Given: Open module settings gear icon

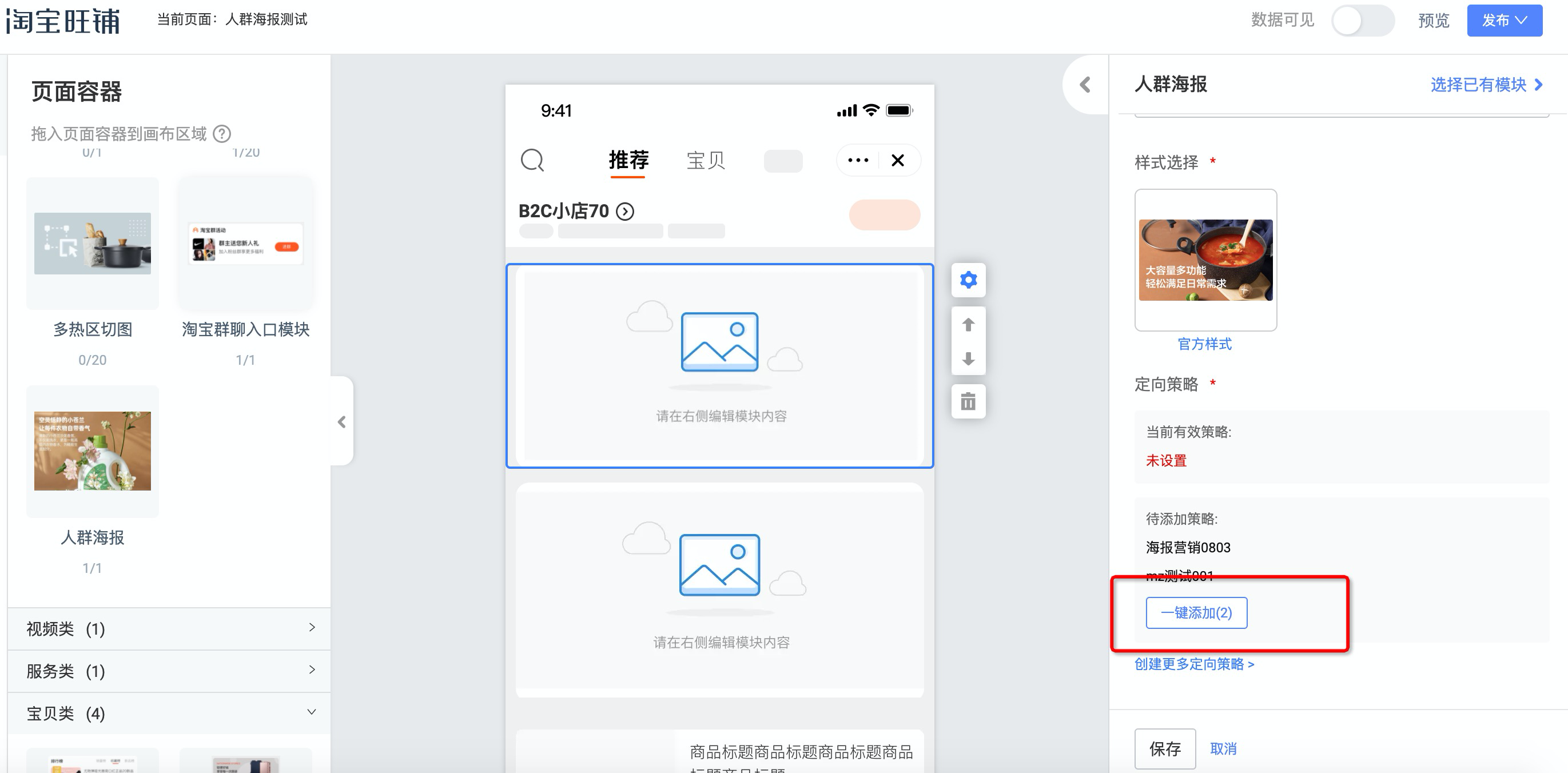Looking at the screenshot, I should tap(968, 280).
